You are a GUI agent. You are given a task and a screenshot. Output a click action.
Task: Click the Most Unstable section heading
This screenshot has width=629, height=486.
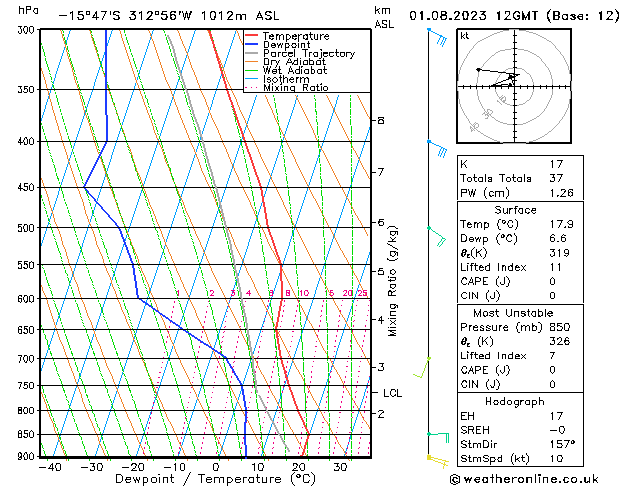click(x=515, y=313)
